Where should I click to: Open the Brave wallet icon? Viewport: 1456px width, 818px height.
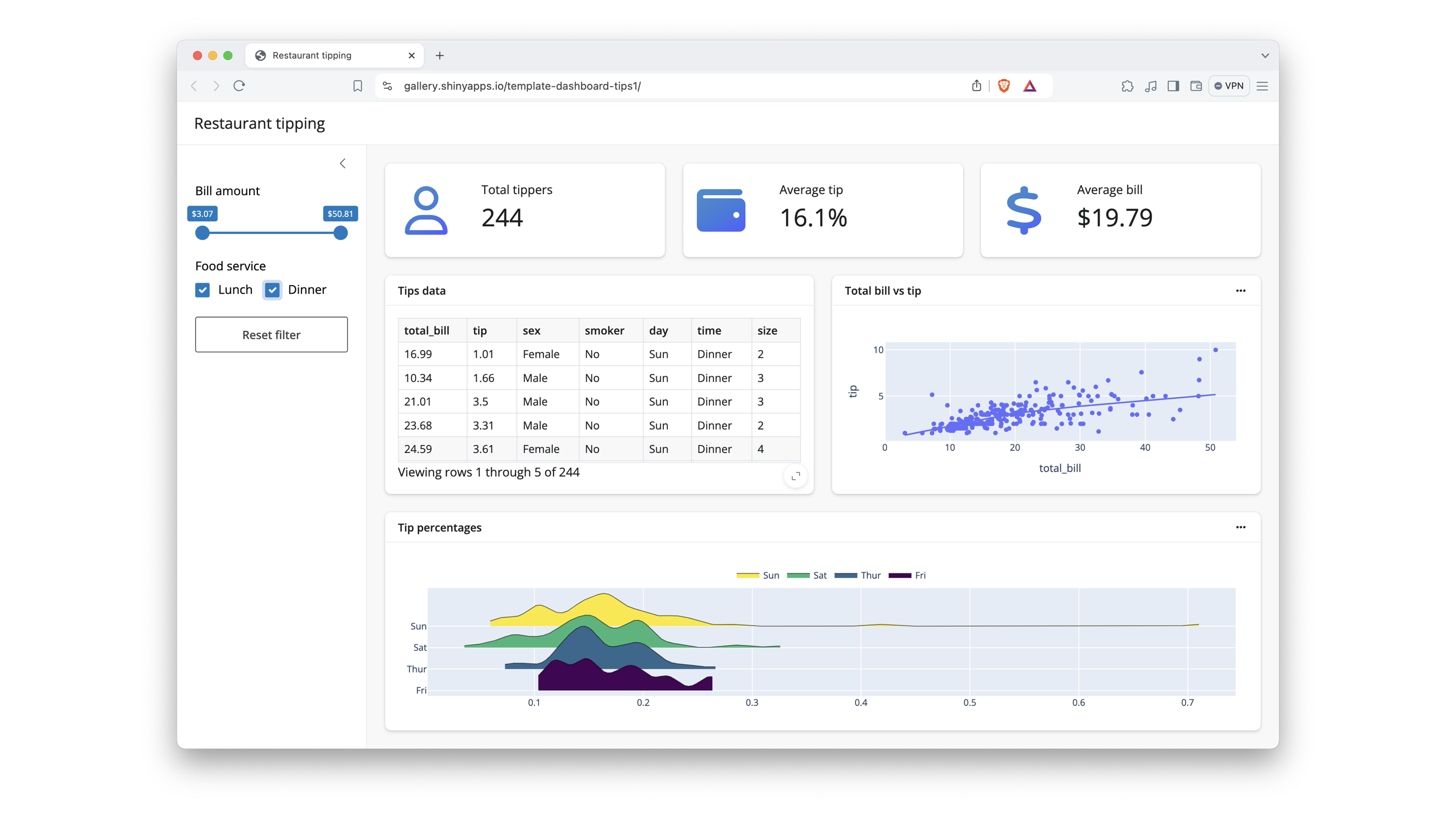(x=1195, y=86)
